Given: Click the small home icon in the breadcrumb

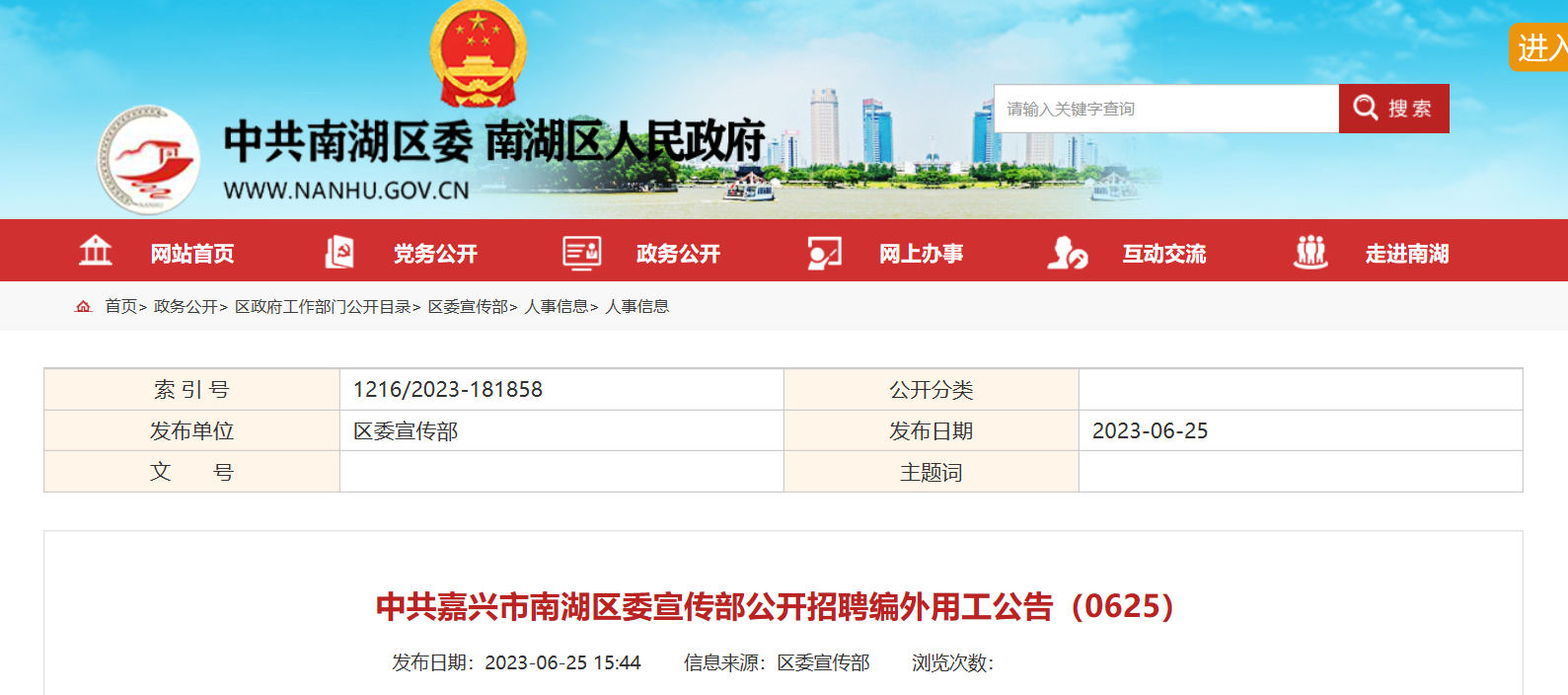Looking at the screenshot, I should click(83, 307).
